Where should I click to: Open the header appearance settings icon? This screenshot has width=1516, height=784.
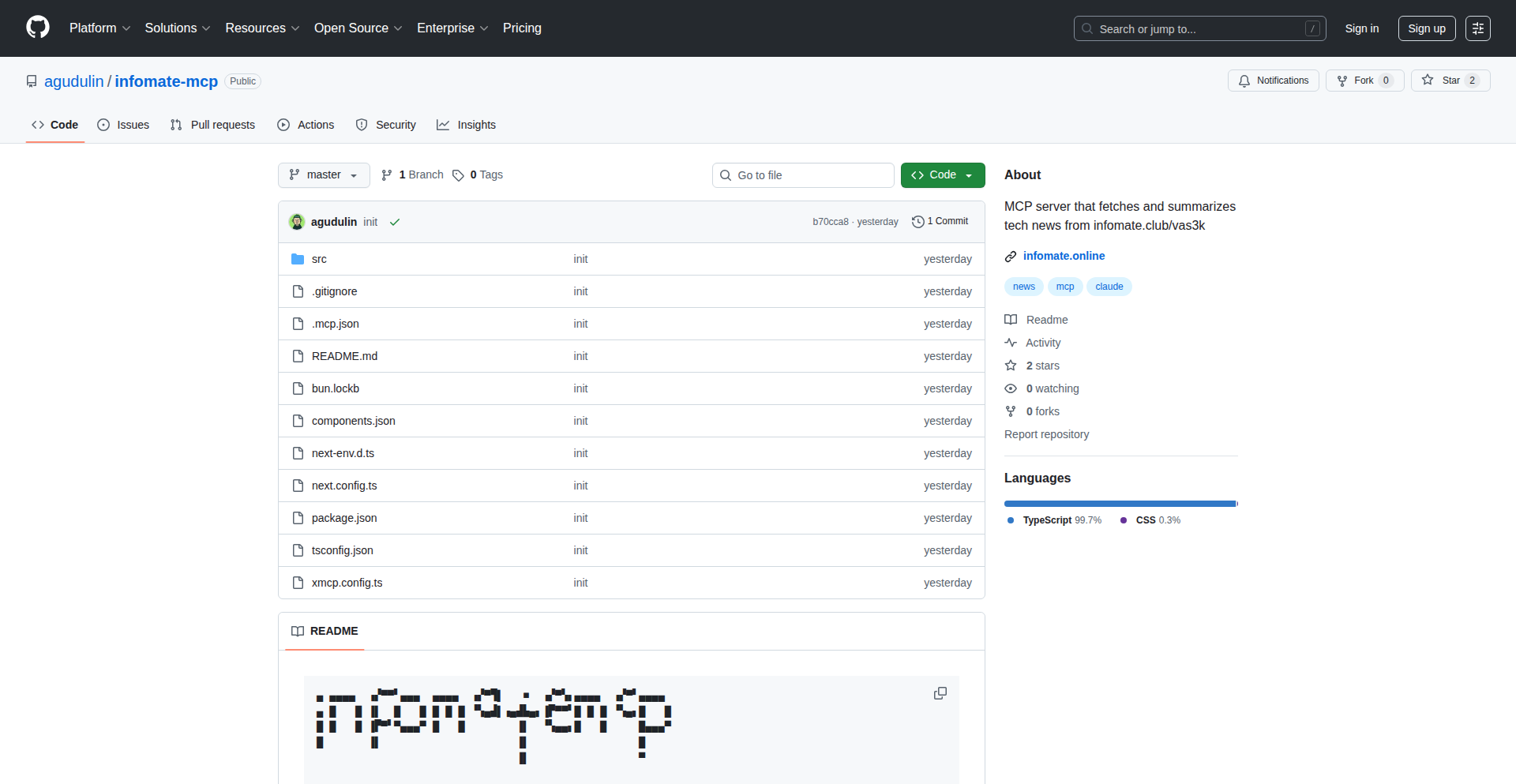tap(1477, 28)
